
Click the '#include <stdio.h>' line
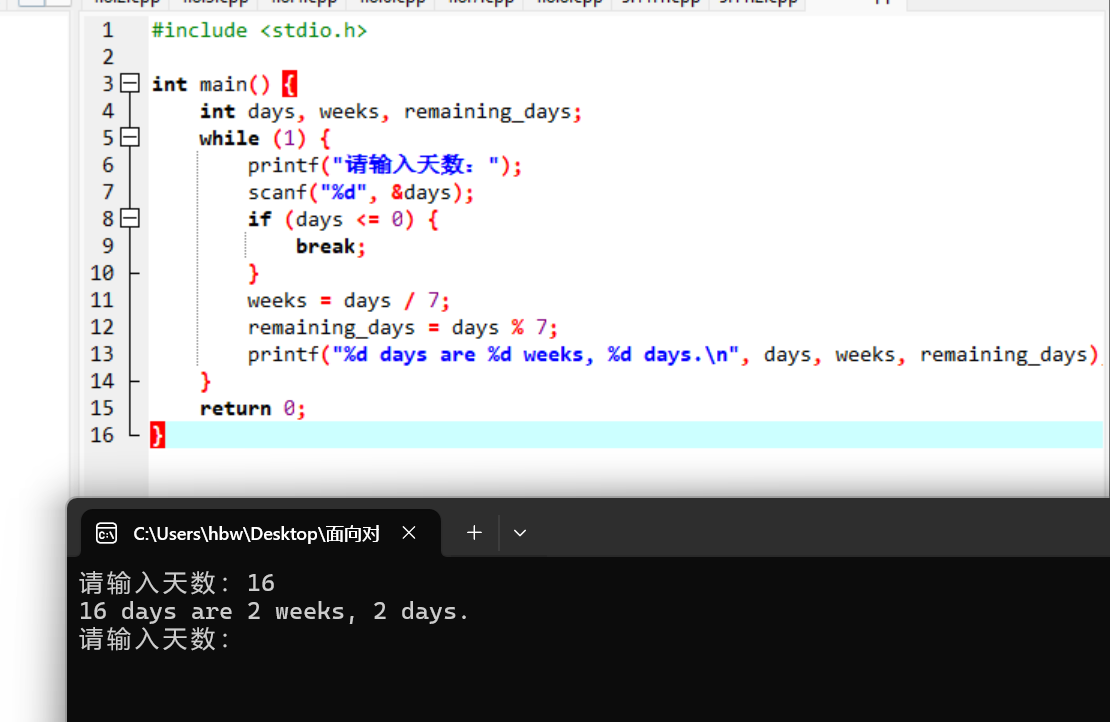click(259, 30)
